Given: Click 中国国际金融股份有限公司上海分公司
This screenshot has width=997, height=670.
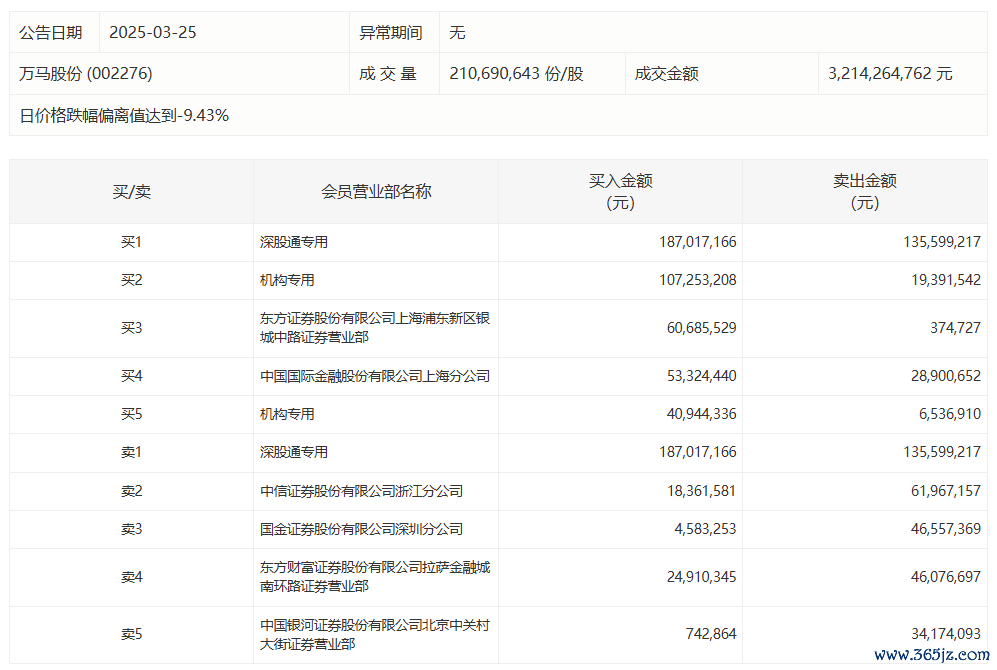Looking at the screenshot, I should tap(375, 376).
